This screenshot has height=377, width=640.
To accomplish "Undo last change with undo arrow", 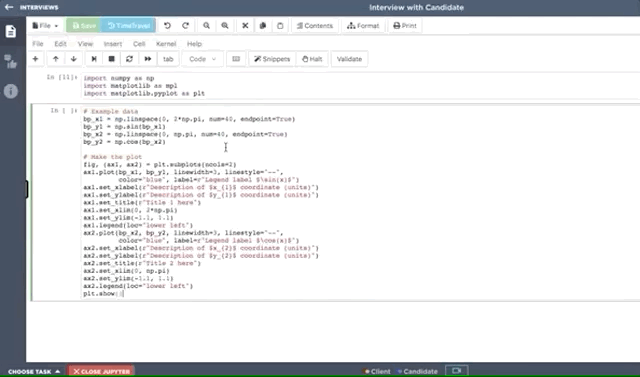I will pyautogui.click(x=167, y=26).
